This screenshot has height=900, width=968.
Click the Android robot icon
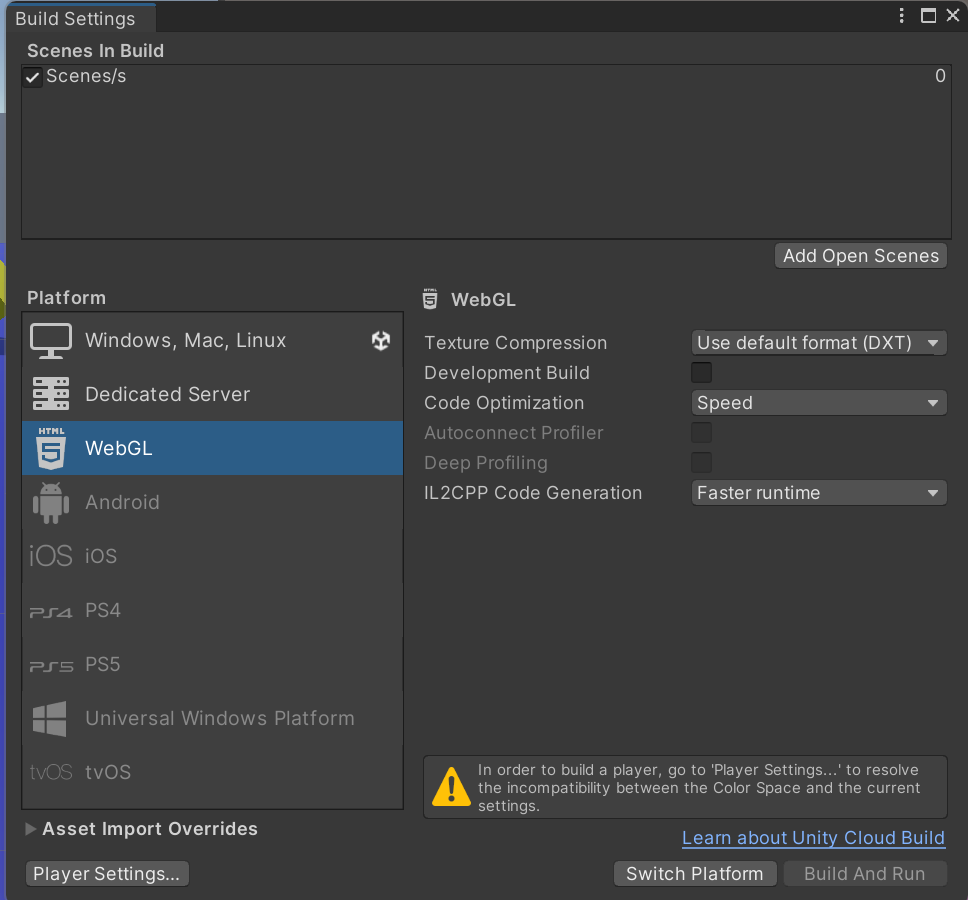[x=51, y=502]
